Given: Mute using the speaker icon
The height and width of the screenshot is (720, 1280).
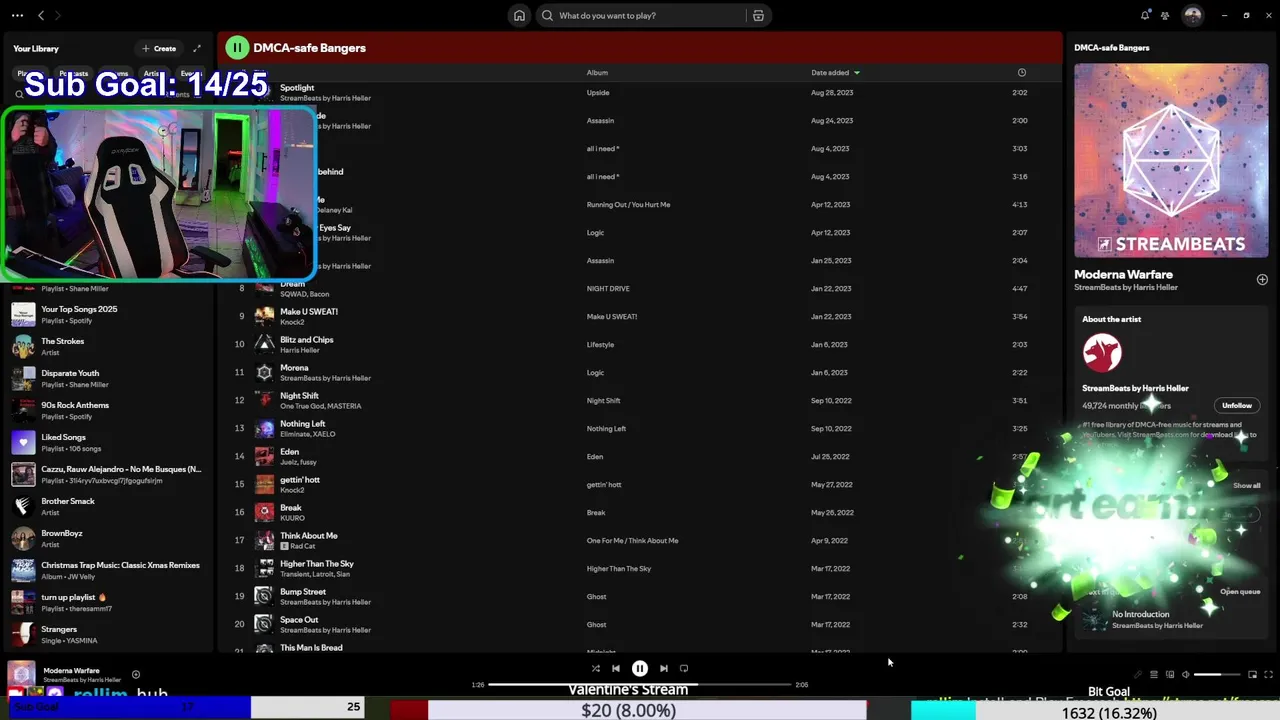Looking at the screenshot, I should point(1185,675).
